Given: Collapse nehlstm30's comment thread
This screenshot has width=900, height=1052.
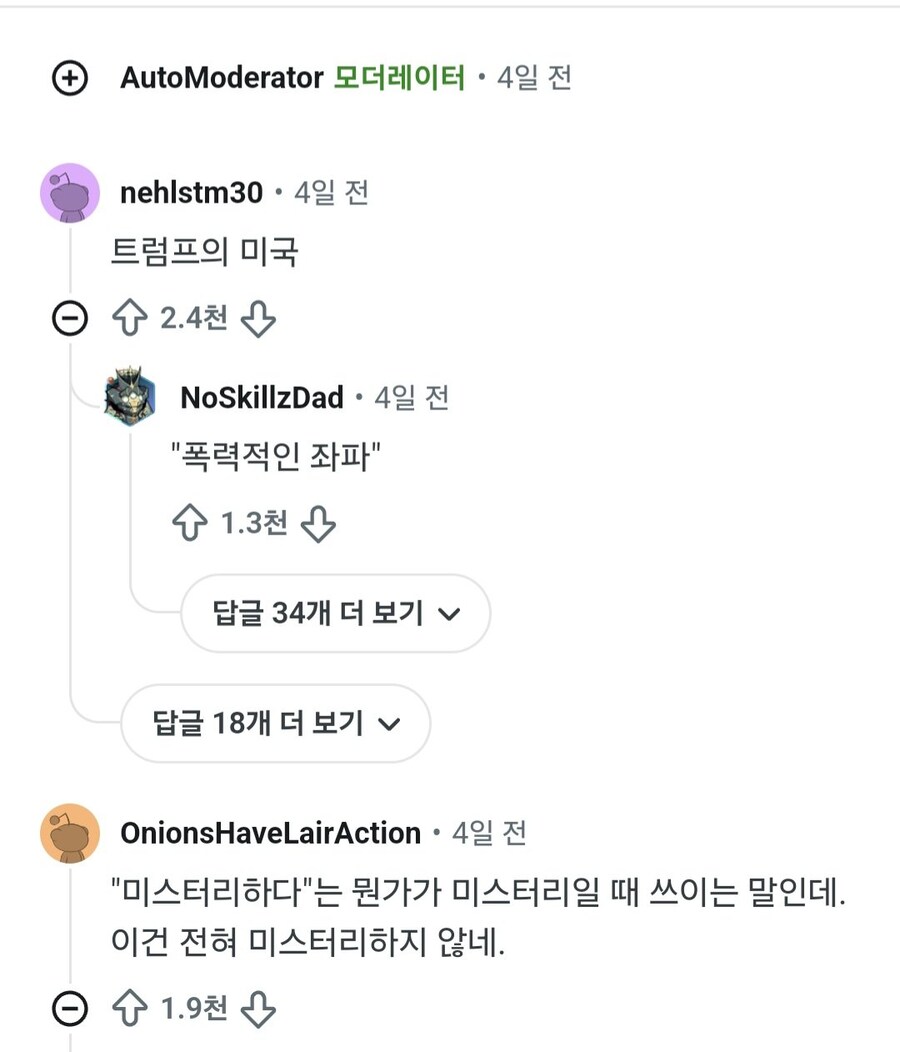Looking at the screenshot, I should tap(69, 319).
